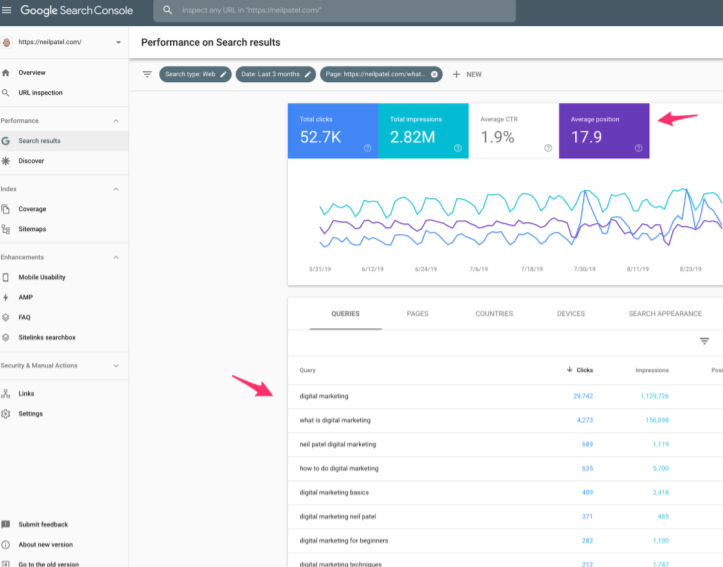This screenshot has height=567, width=723.
Task: Select the 'digital marketing' query row
Action: 505,396
